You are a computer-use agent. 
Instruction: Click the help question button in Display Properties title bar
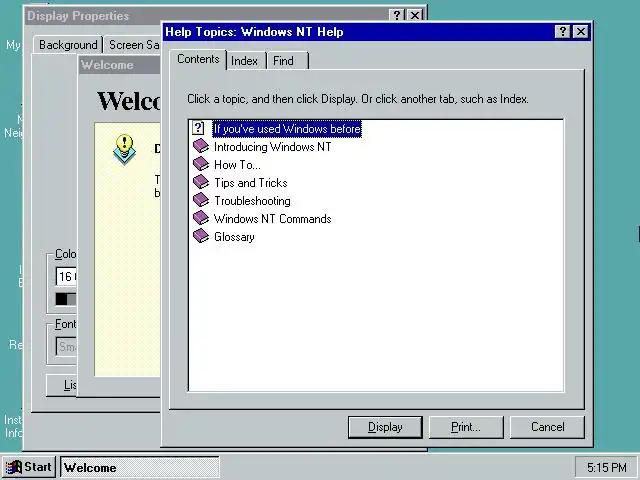[397, 16]
